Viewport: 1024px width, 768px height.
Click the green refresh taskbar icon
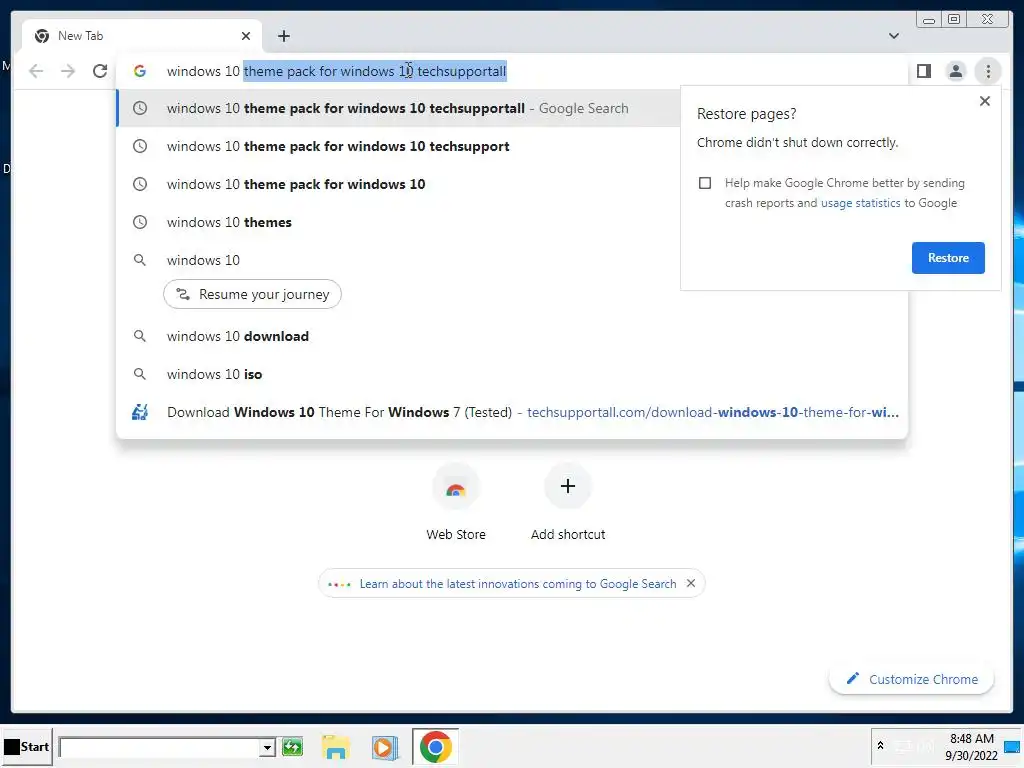[x=292, y=746]
